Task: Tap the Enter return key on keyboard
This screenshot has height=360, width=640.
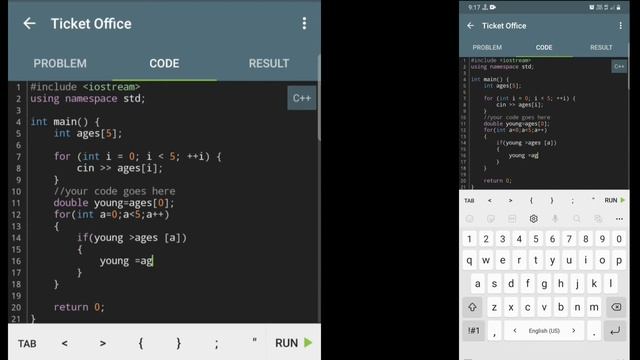Action: tap(615, 331)
